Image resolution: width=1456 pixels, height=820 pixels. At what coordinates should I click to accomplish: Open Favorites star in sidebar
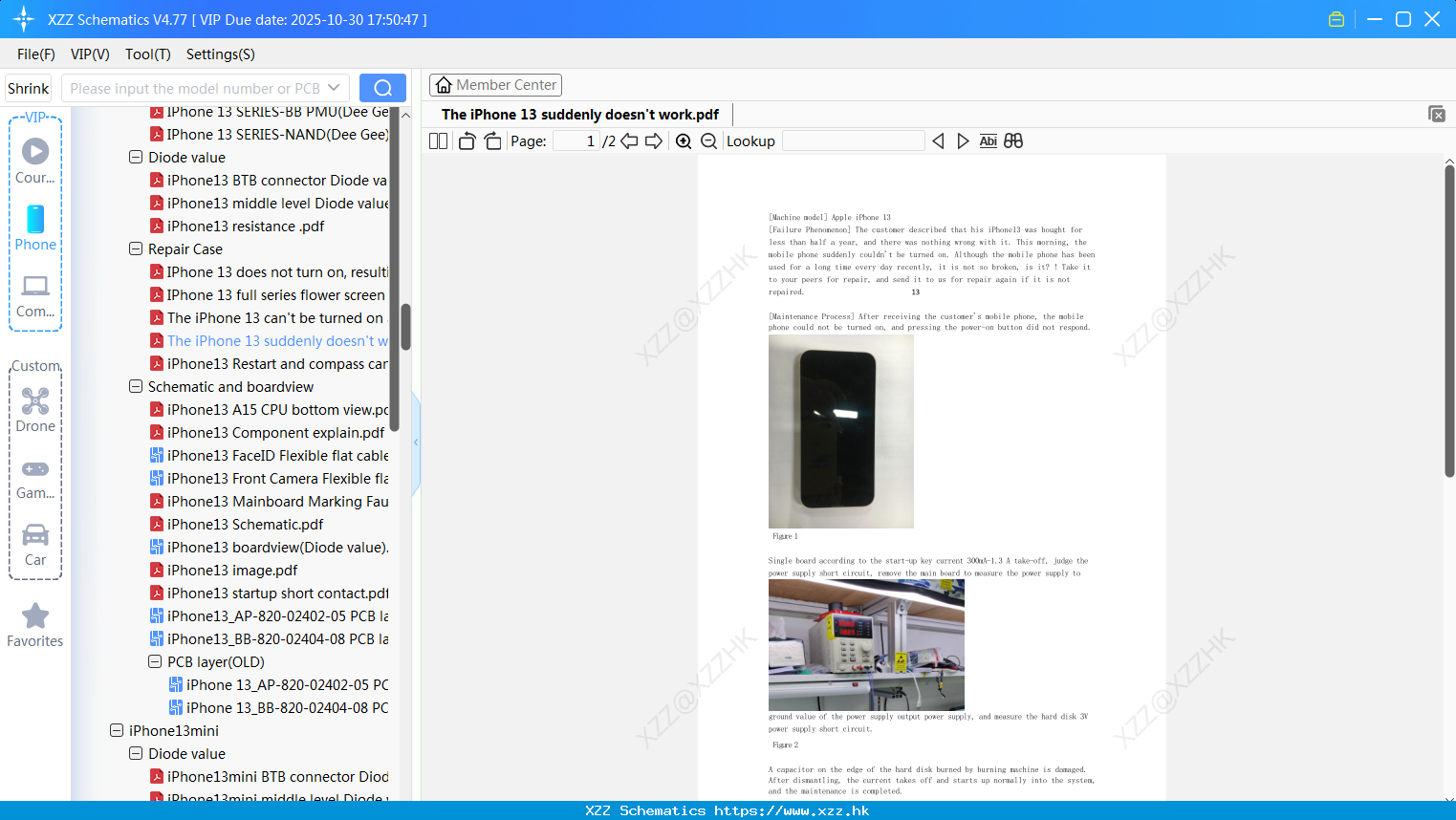pos(35,625)
